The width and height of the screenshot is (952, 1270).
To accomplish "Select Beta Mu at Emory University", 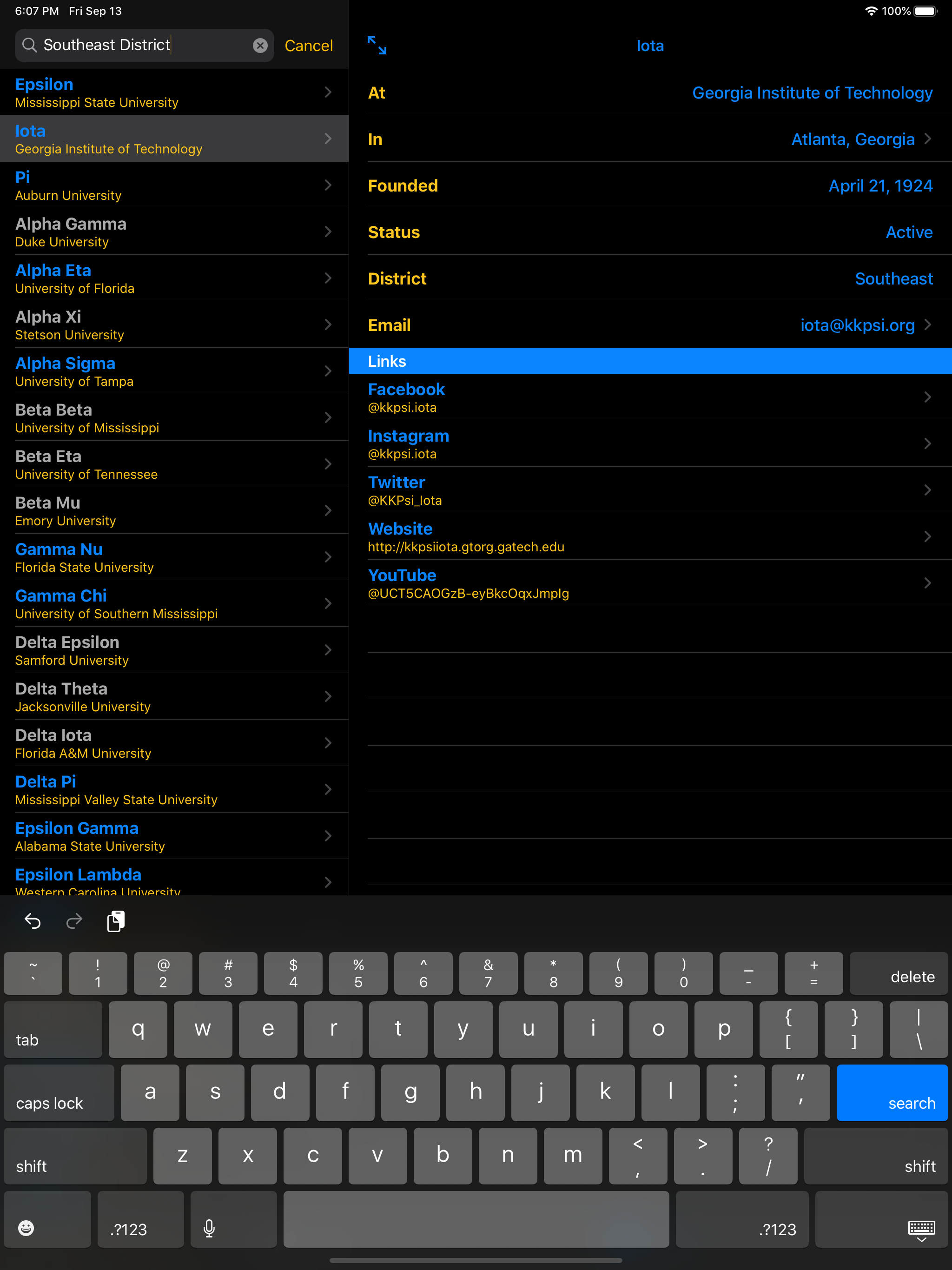I will click(174, 510).
